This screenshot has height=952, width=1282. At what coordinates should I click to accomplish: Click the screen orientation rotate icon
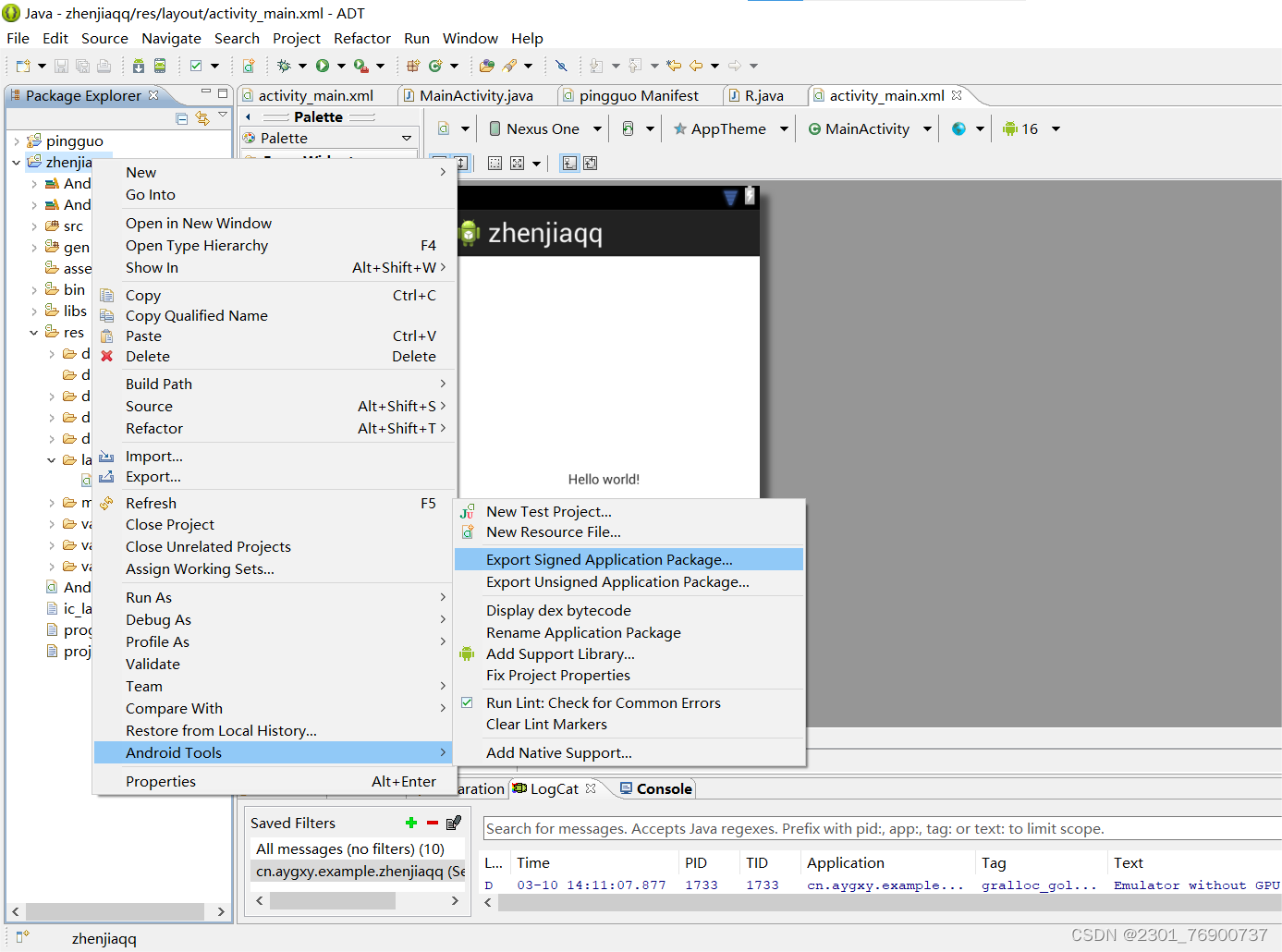pyautogui.click(x=629, y=129)
